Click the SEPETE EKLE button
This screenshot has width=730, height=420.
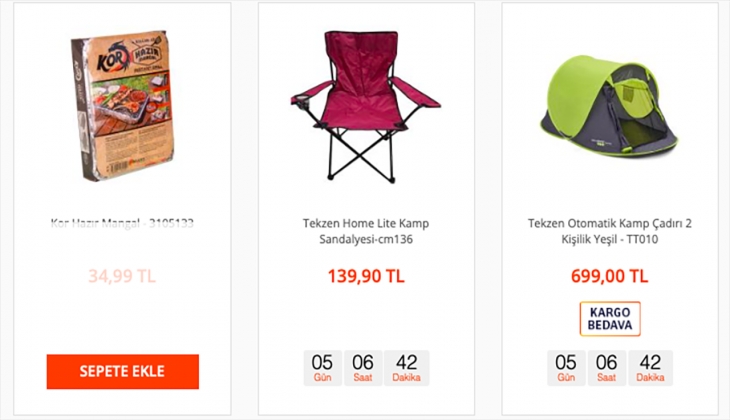pos(122,371)
